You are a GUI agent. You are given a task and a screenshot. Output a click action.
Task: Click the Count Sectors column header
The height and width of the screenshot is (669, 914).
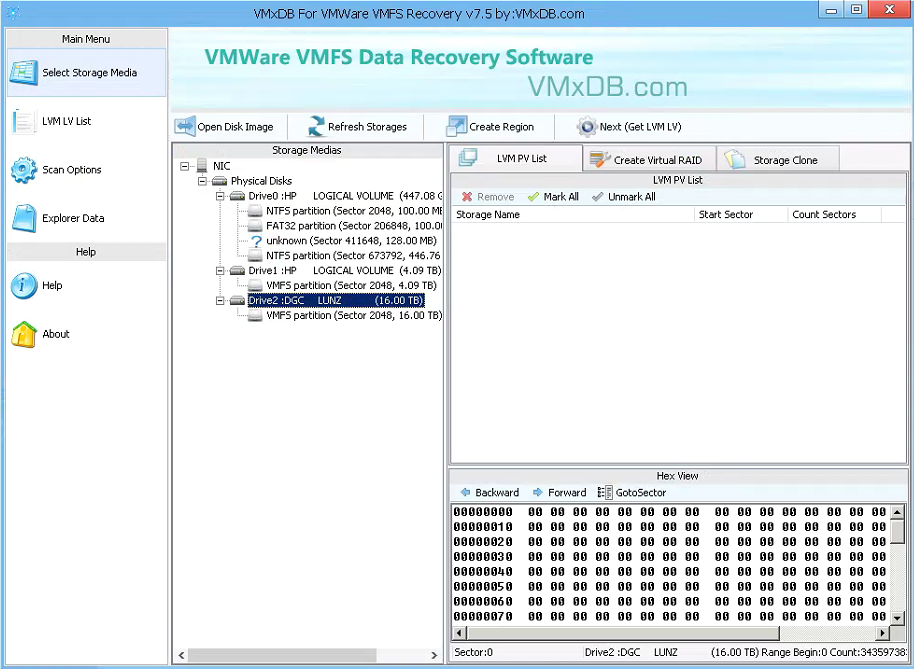point(835,214)
